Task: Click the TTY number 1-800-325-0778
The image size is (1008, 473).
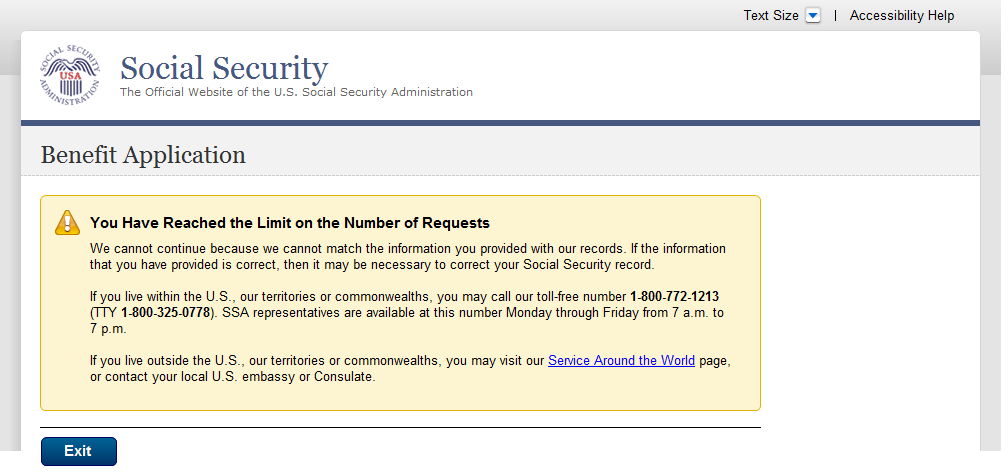Action: 166,313
